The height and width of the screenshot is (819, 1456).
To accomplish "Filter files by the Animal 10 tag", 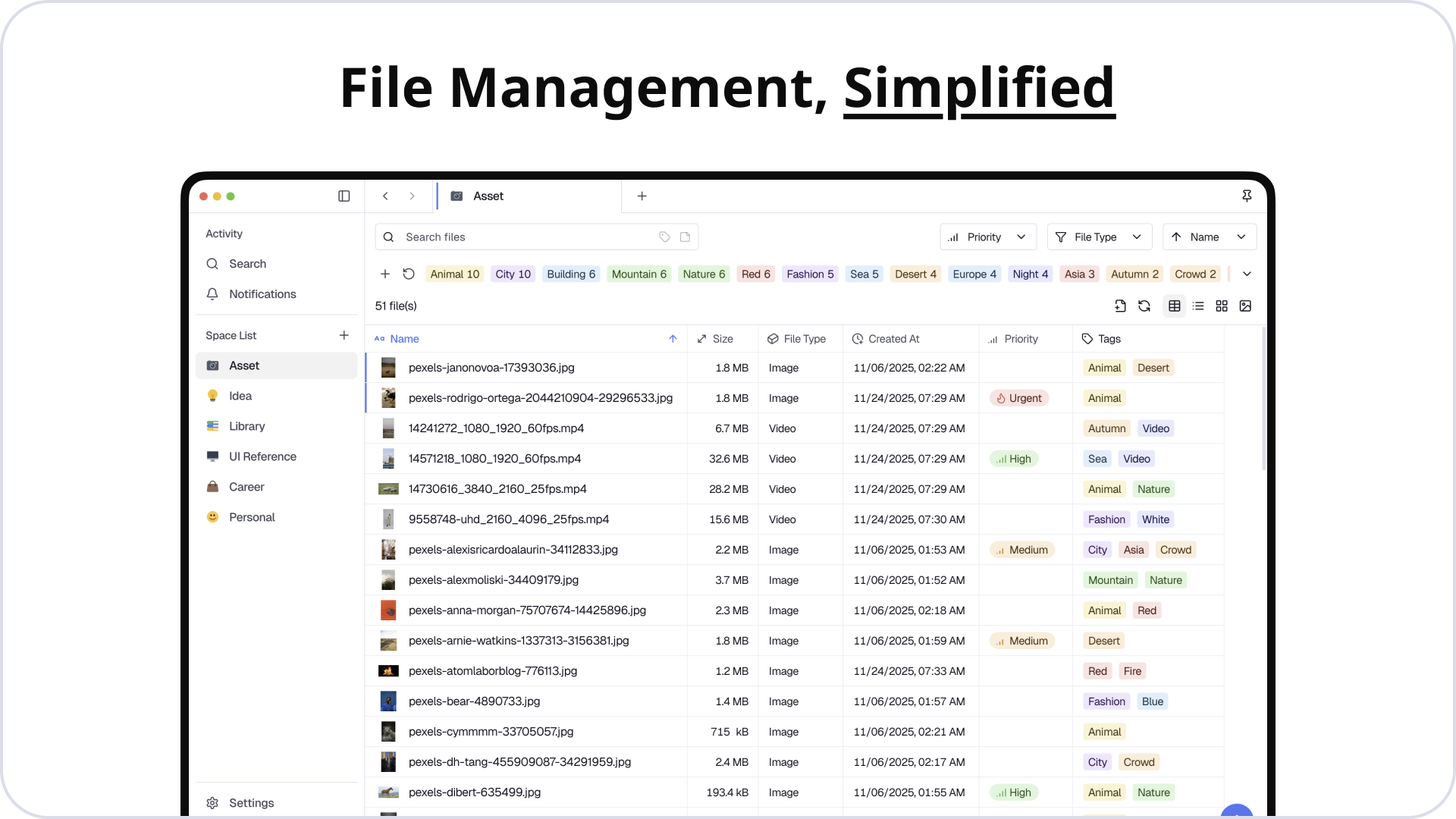I will pos(454,274).
